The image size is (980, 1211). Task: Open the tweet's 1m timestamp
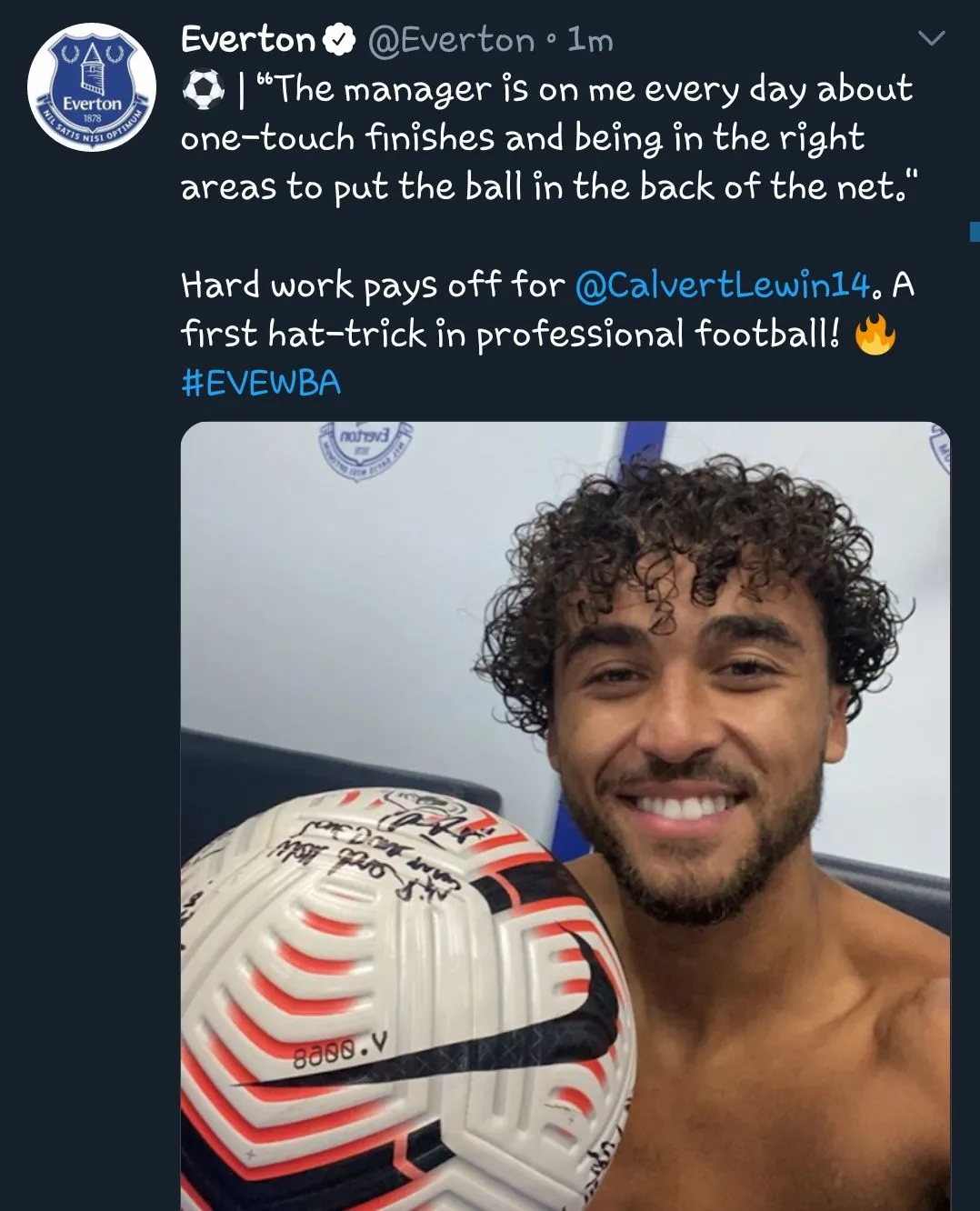tap(590, 40)
